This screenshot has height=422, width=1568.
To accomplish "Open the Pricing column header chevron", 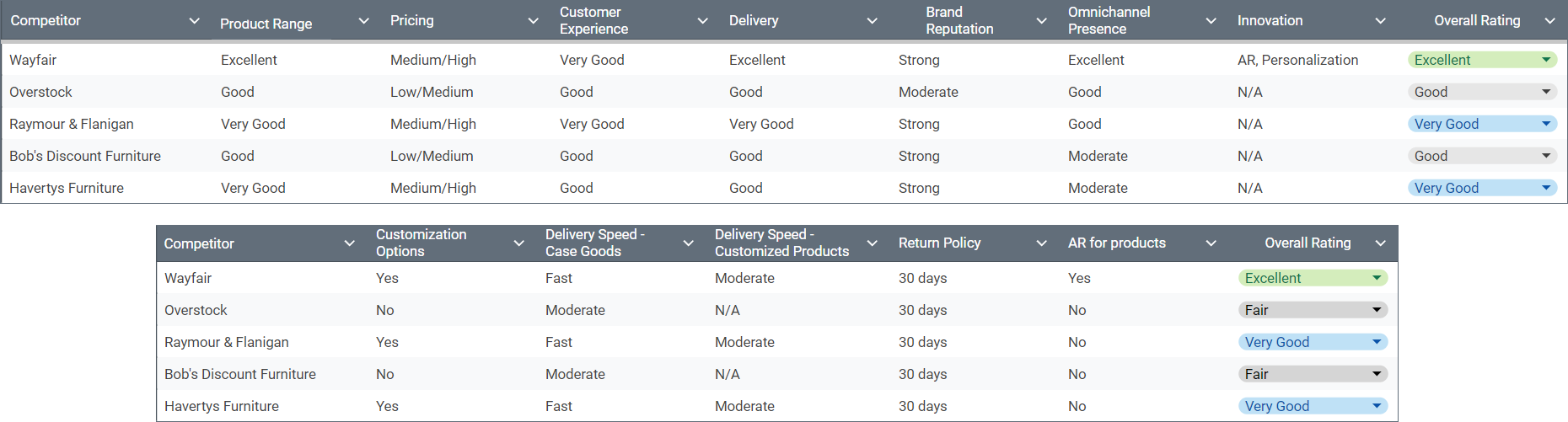I will click(533, 20).
